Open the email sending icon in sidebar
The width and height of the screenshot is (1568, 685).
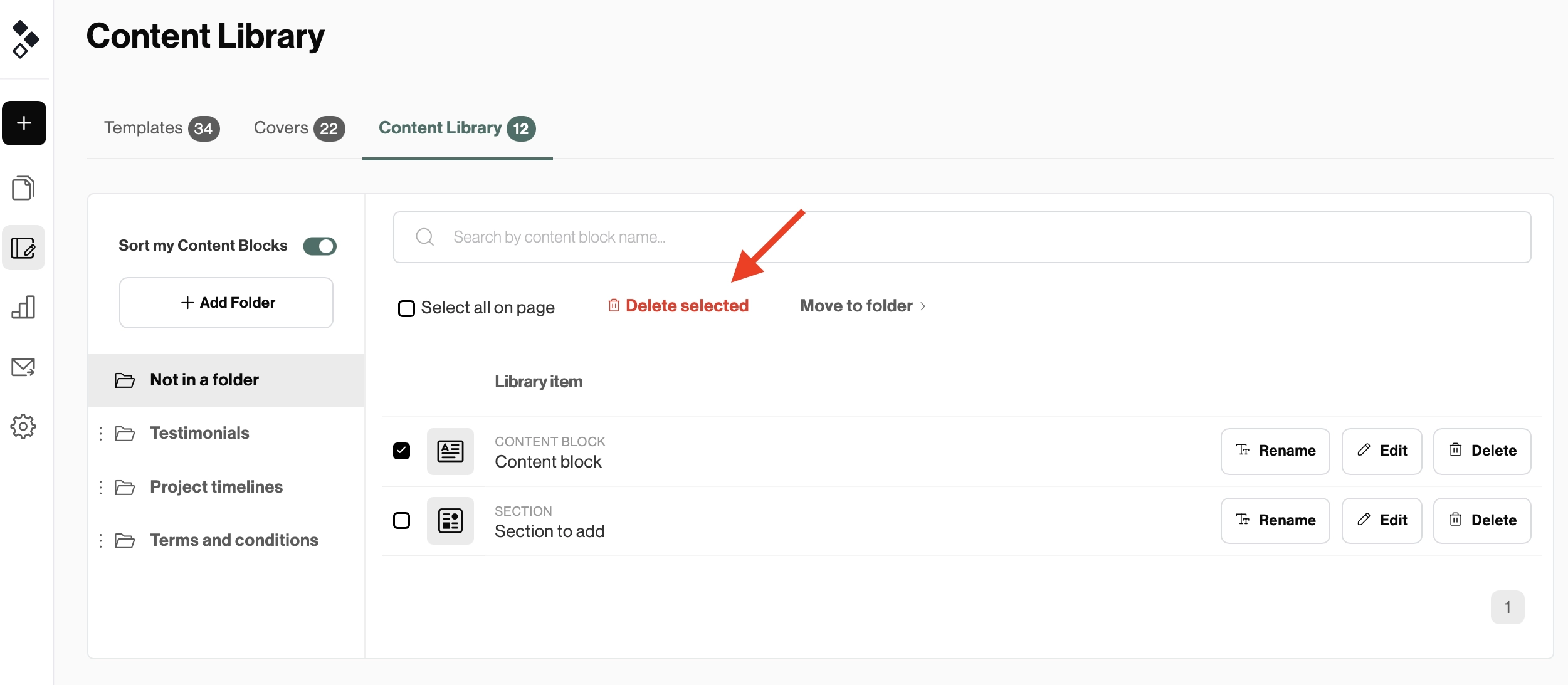pos(24,367)
